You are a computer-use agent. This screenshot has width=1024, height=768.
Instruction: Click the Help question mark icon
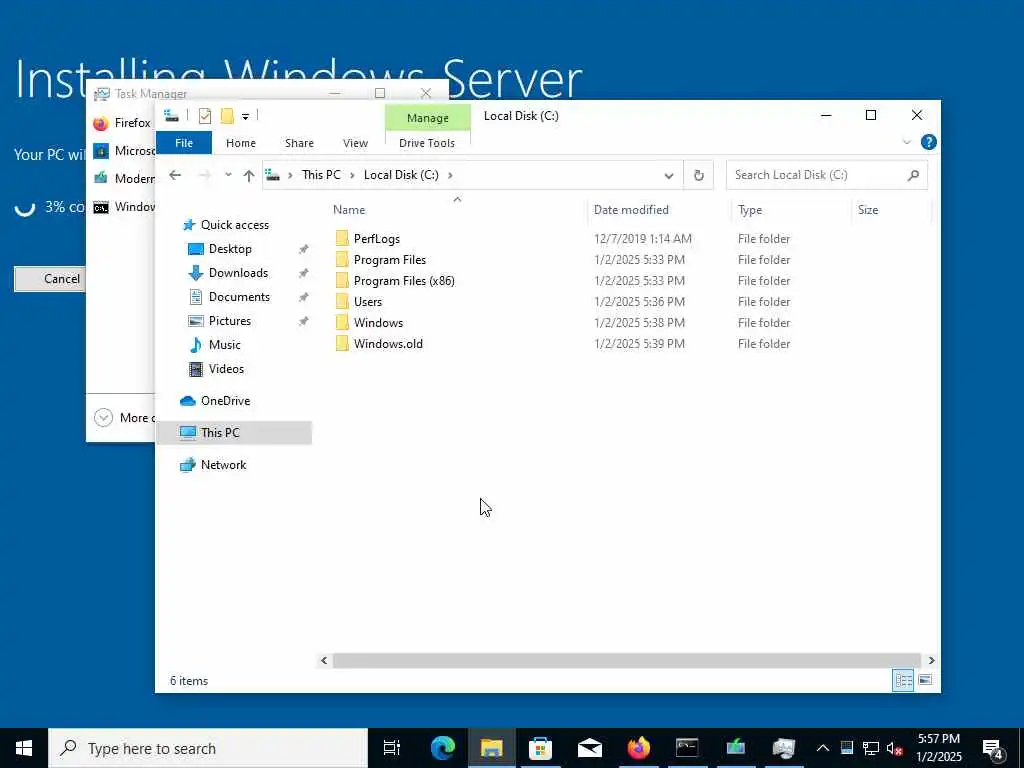click(928, 142)
